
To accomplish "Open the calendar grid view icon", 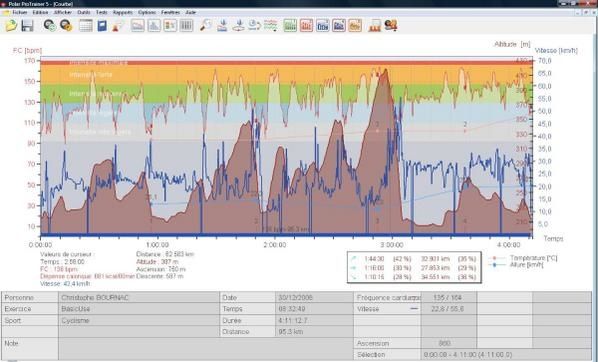I will click(86, 26).
